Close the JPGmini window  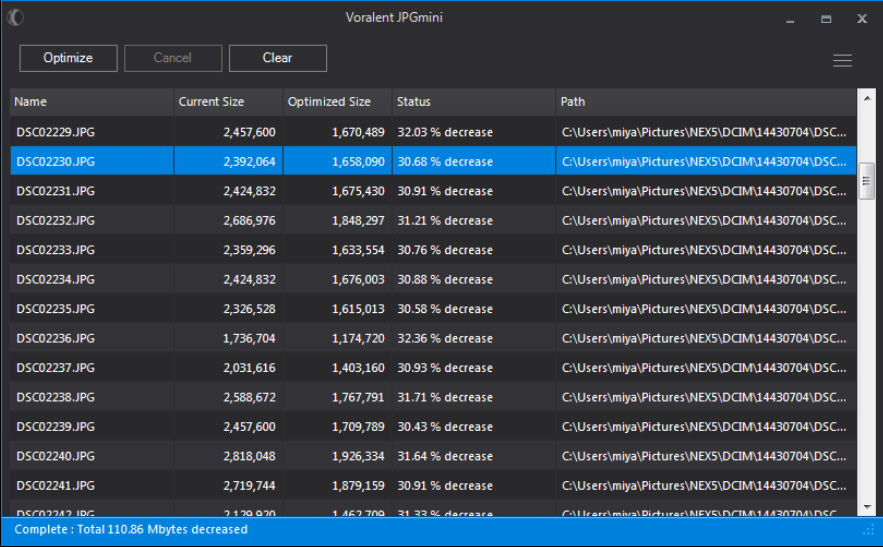862,19
